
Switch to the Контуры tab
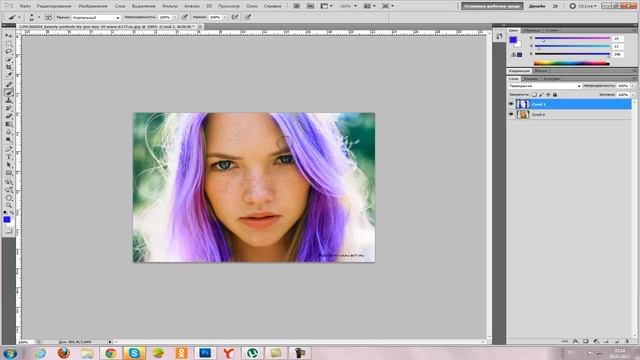click(x=551, y=78)
